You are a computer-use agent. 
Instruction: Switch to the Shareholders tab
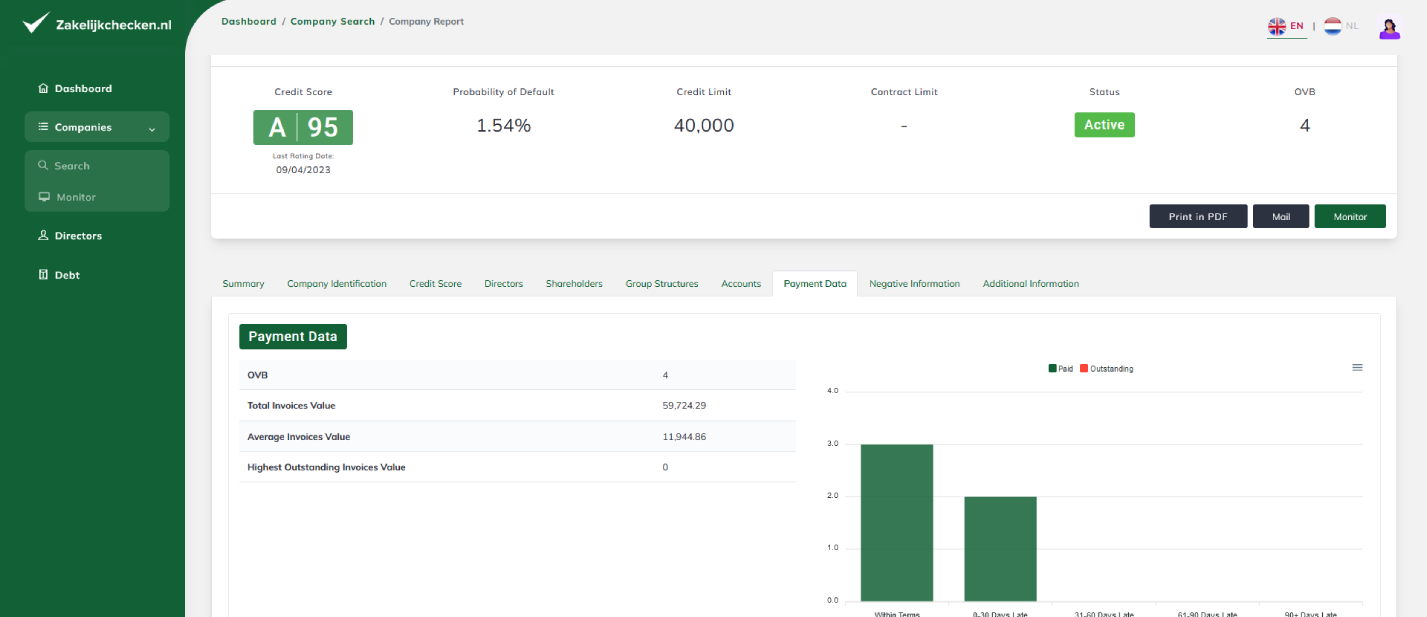pyautogui.click(x=574, y=284)
